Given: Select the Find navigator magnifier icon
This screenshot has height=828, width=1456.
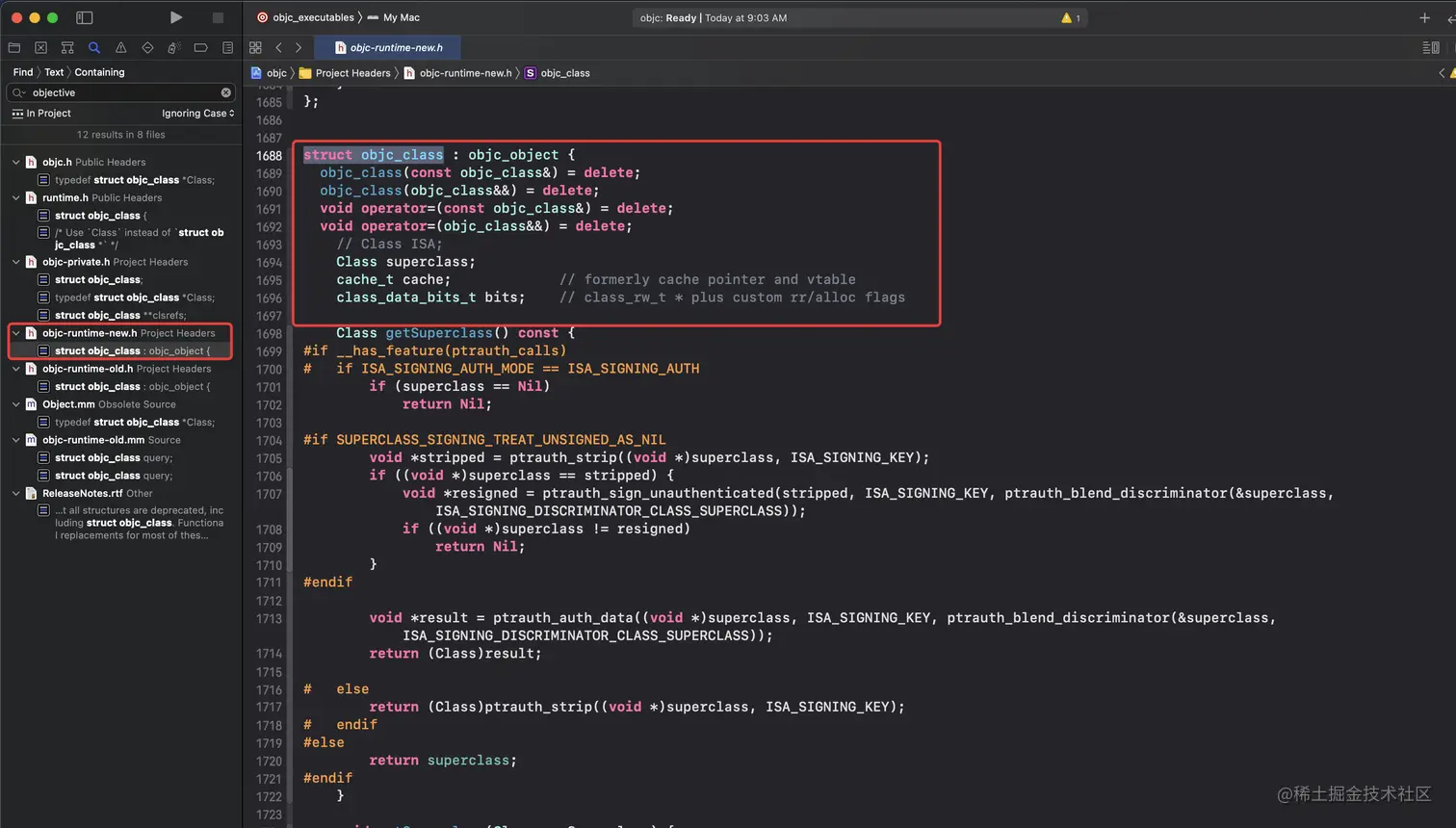Looking at the screenshot, I should point(94,47).
